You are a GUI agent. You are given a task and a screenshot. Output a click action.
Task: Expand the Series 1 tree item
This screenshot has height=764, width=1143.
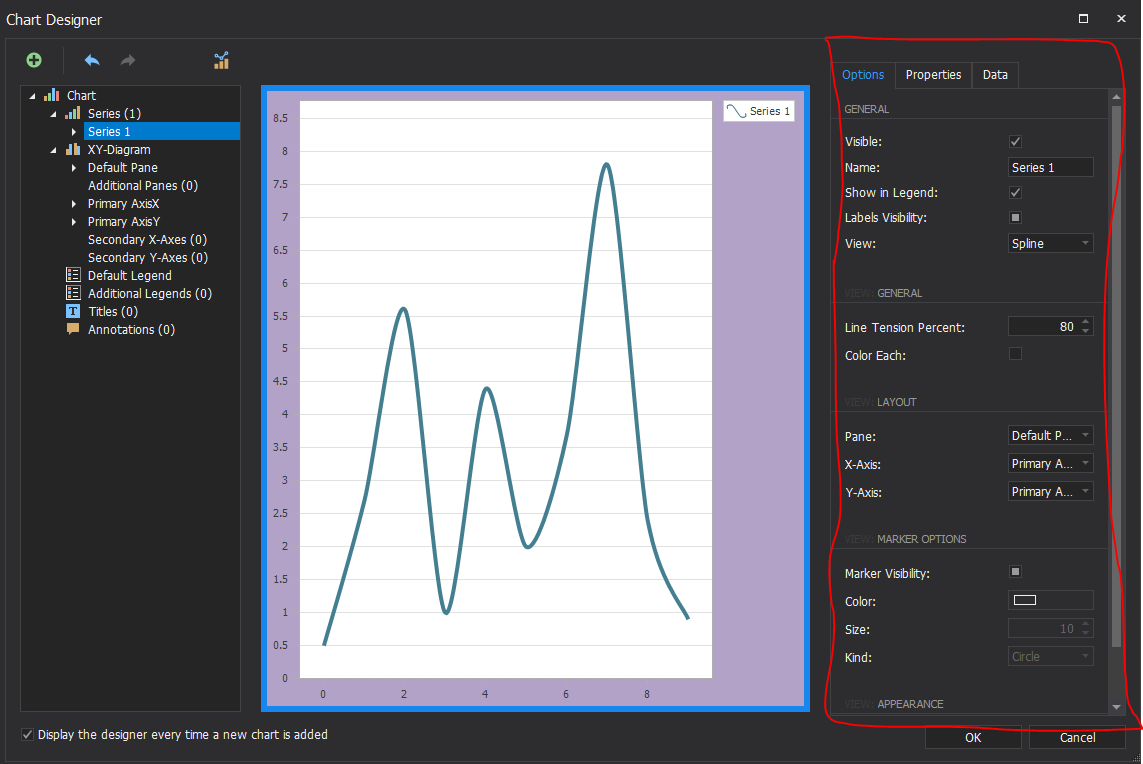(74, 132)
